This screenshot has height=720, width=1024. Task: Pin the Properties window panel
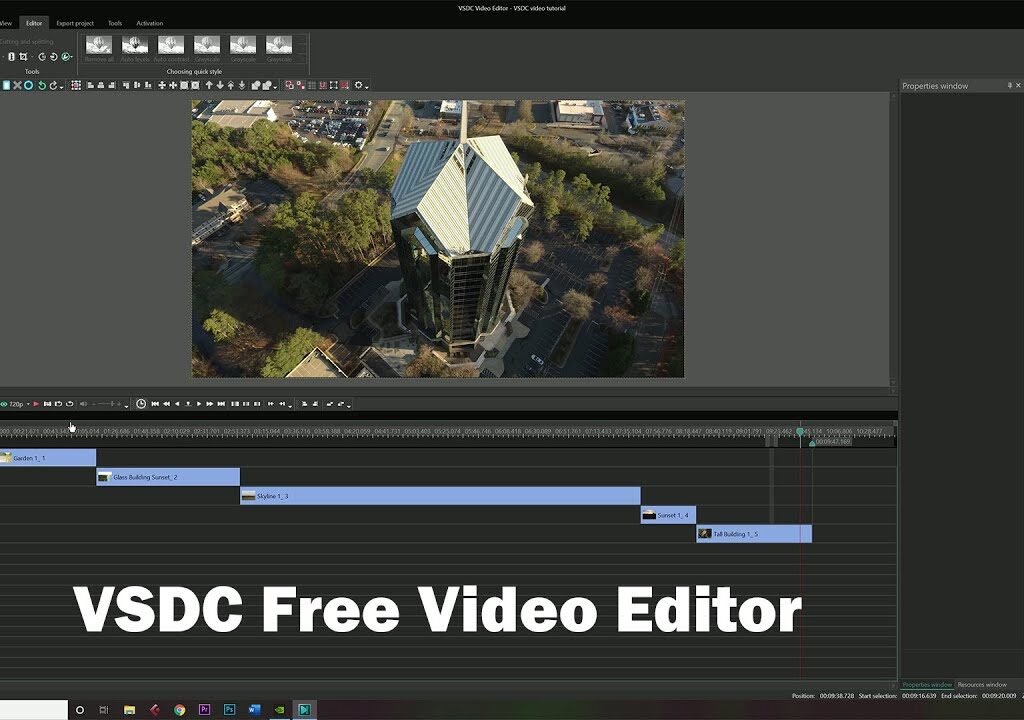click(x=1010, y=86)
